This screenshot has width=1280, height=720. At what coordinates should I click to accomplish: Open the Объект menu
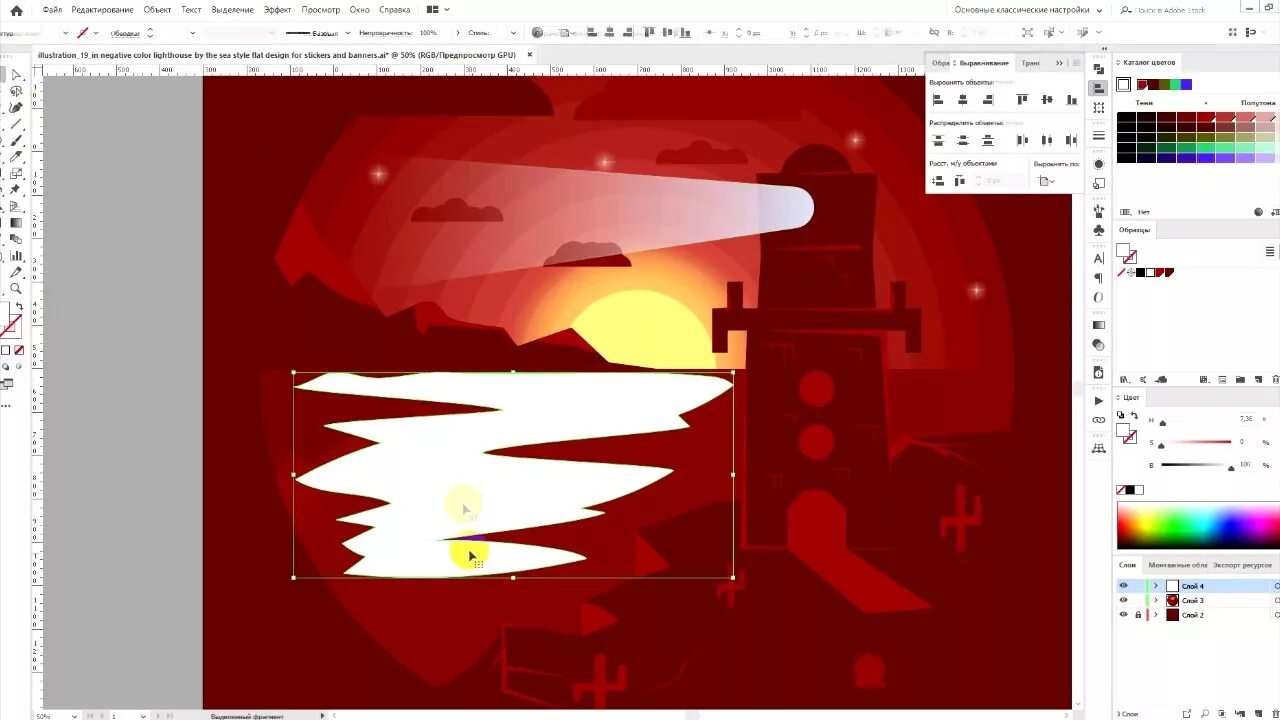coord(157,10)
